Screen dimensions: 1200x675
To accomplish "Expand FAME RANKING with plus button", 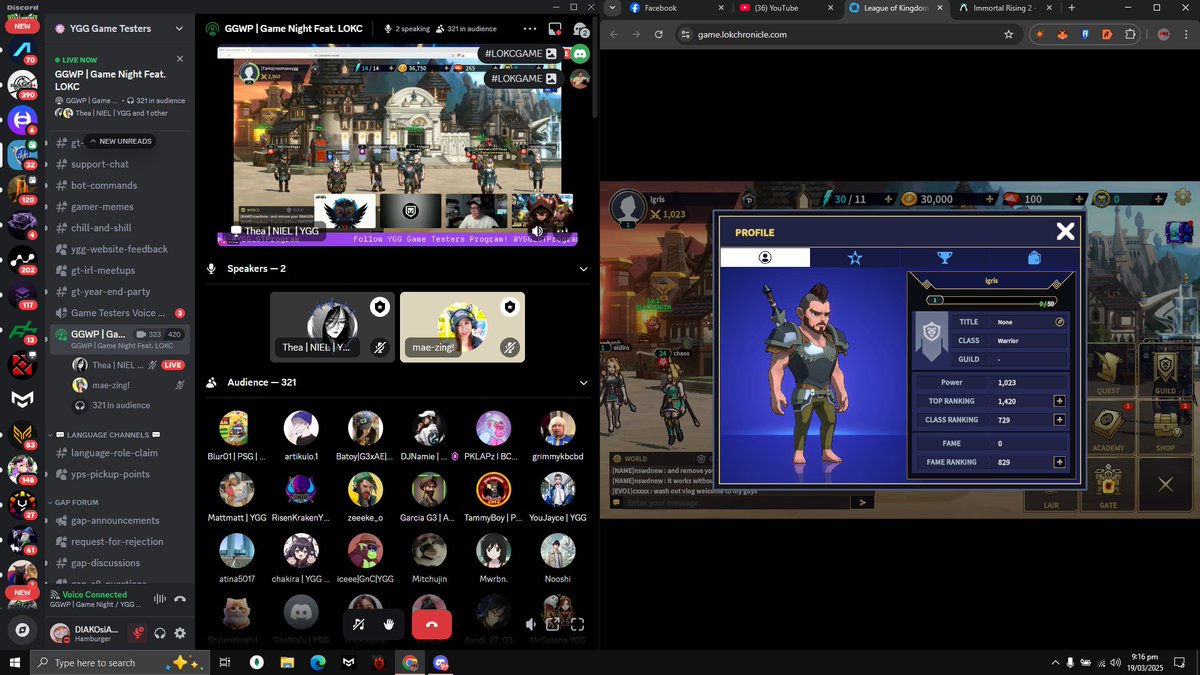I will [1060, 462].
